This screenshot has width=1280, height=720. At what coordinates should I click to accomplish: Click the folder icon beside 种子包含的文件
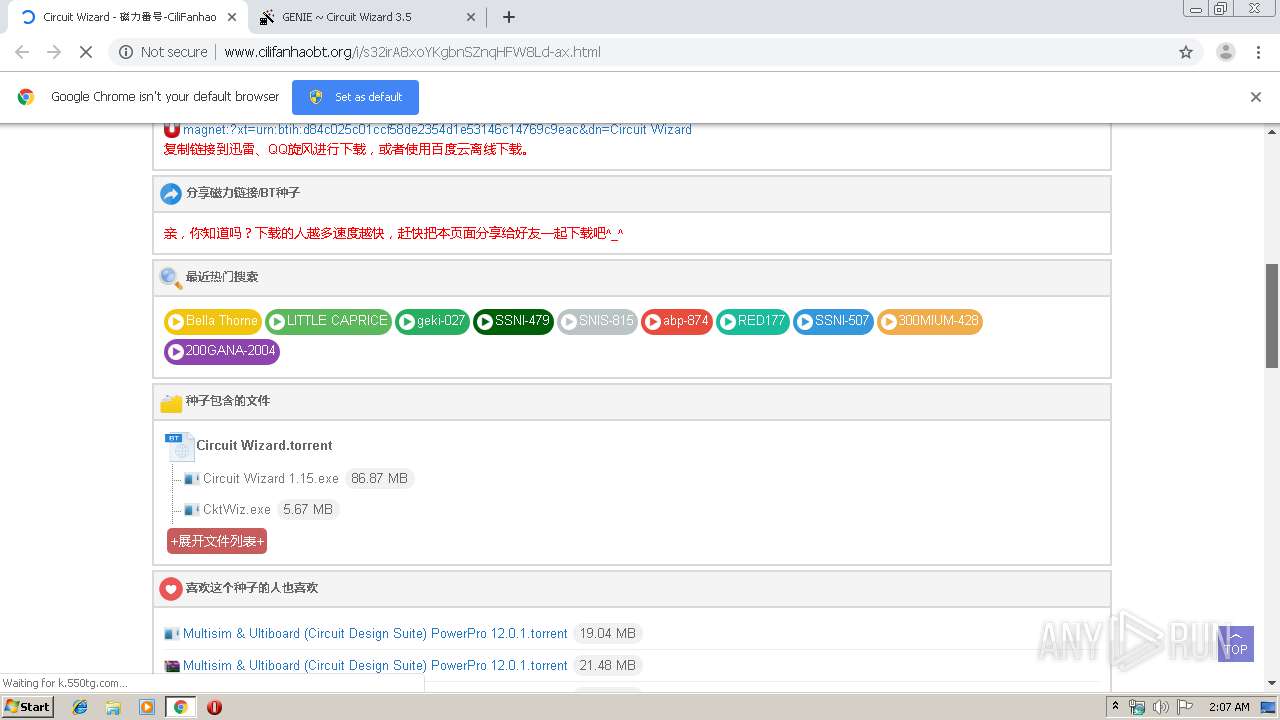pos(171,403)
